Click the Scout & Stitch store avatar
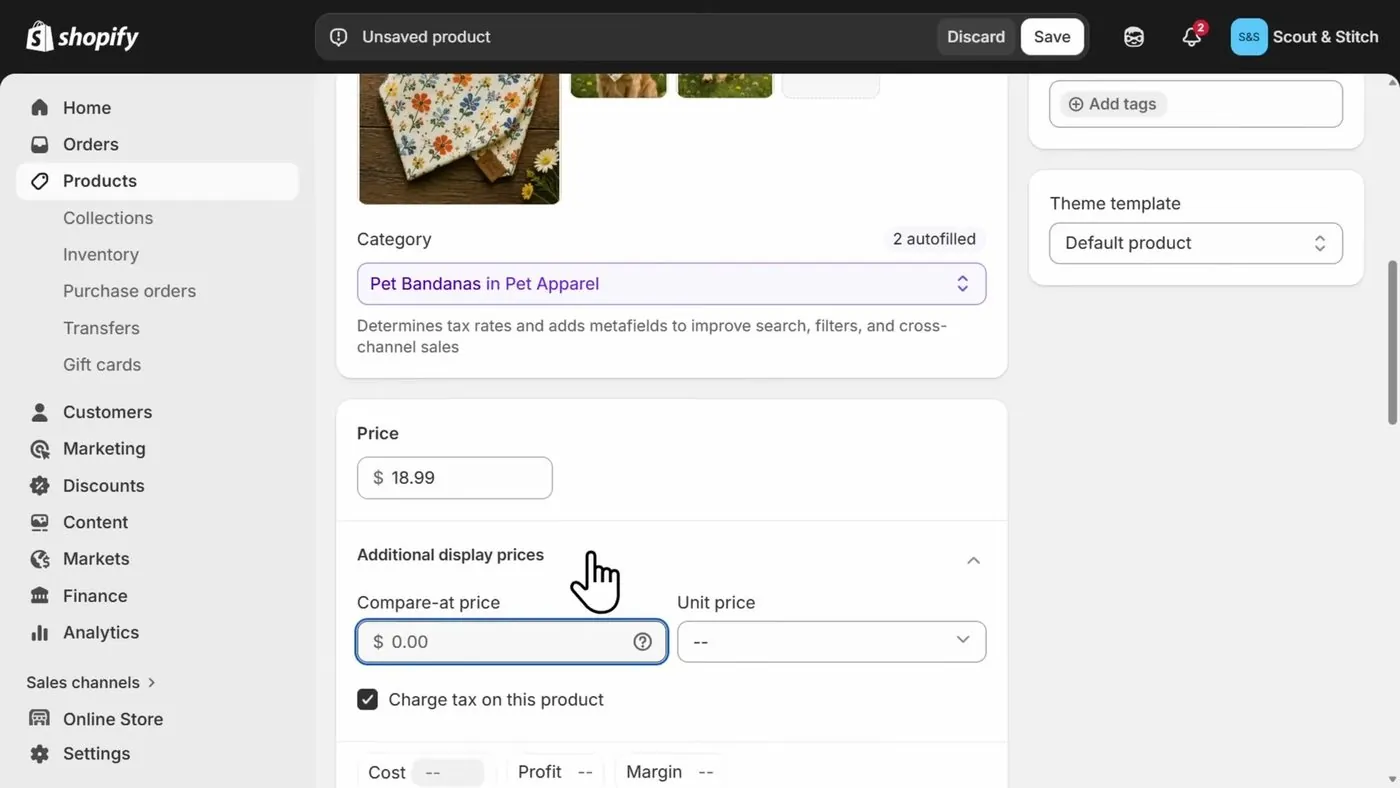 (1249, 37)
